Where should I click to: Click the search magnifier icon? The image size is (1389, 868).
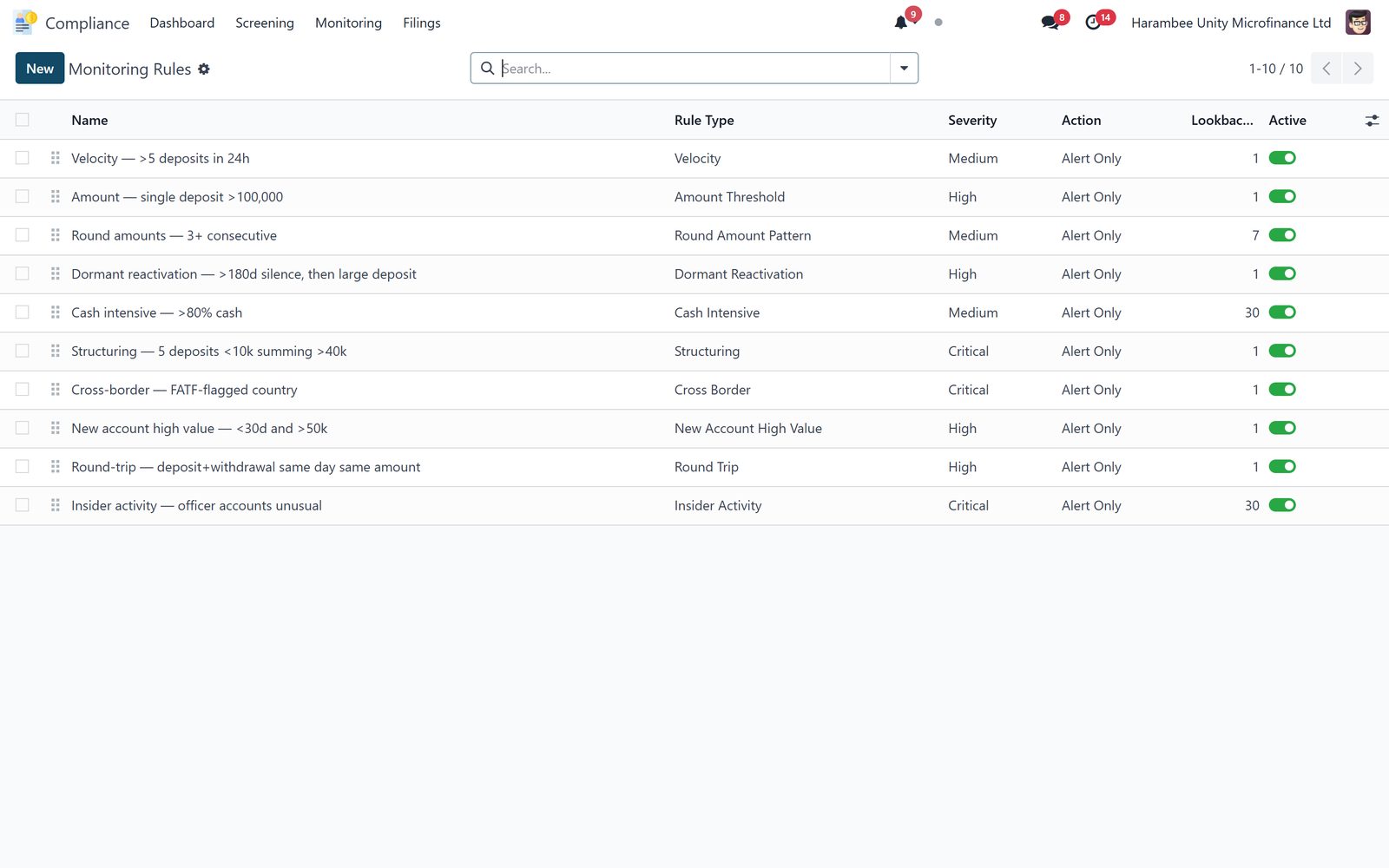click(488, 68)
